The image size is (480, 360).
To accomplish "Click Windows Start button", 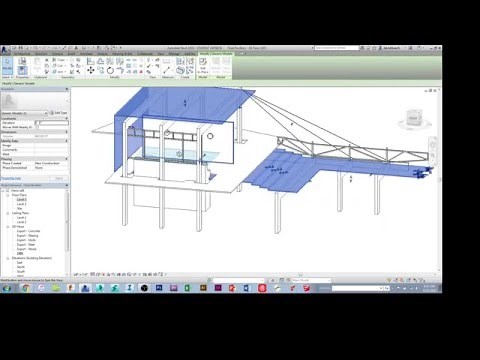I will click(6, 288).
